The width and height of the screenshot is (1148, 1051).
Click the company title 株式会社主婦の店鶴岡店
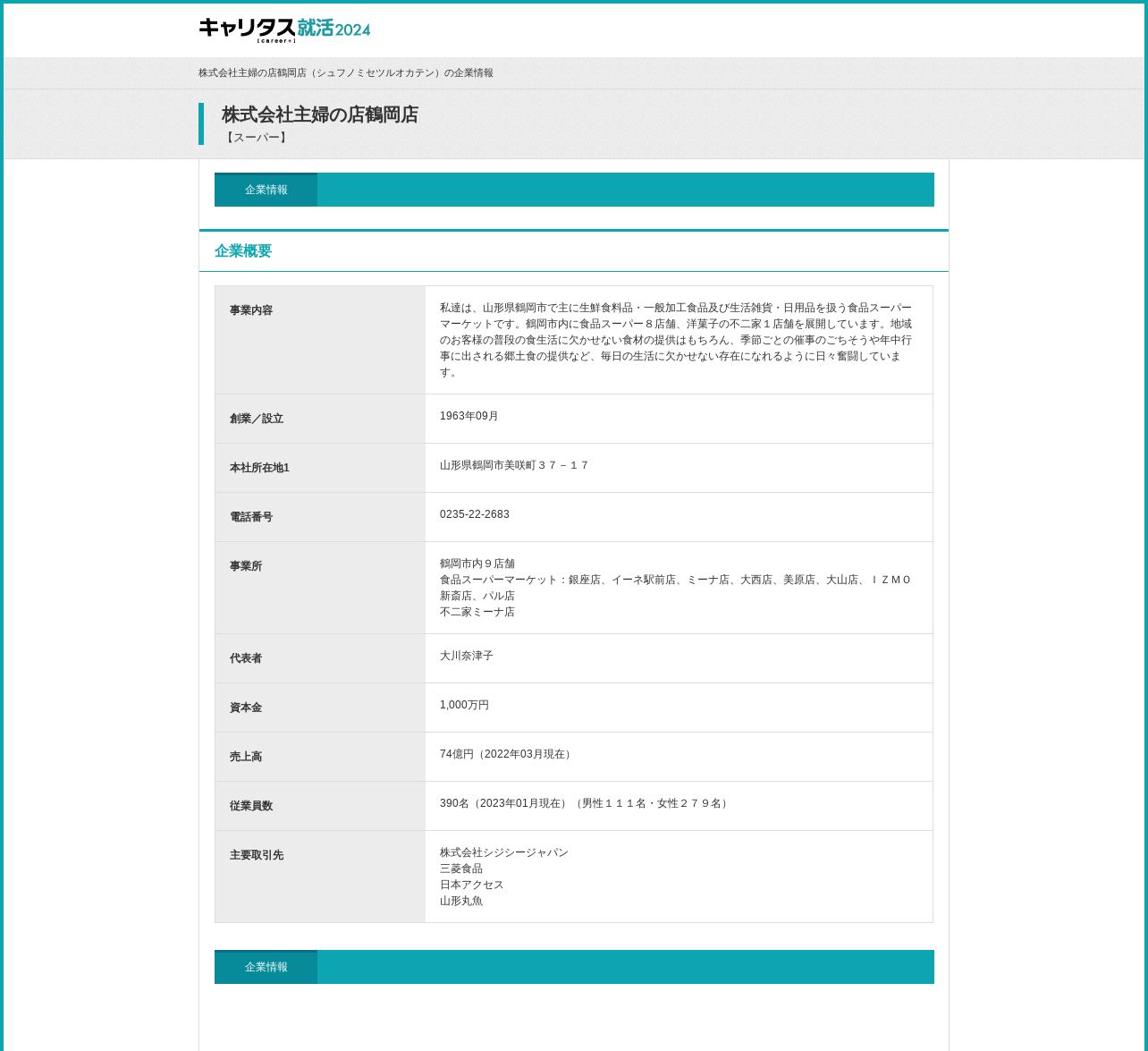[x=320, y=114]
